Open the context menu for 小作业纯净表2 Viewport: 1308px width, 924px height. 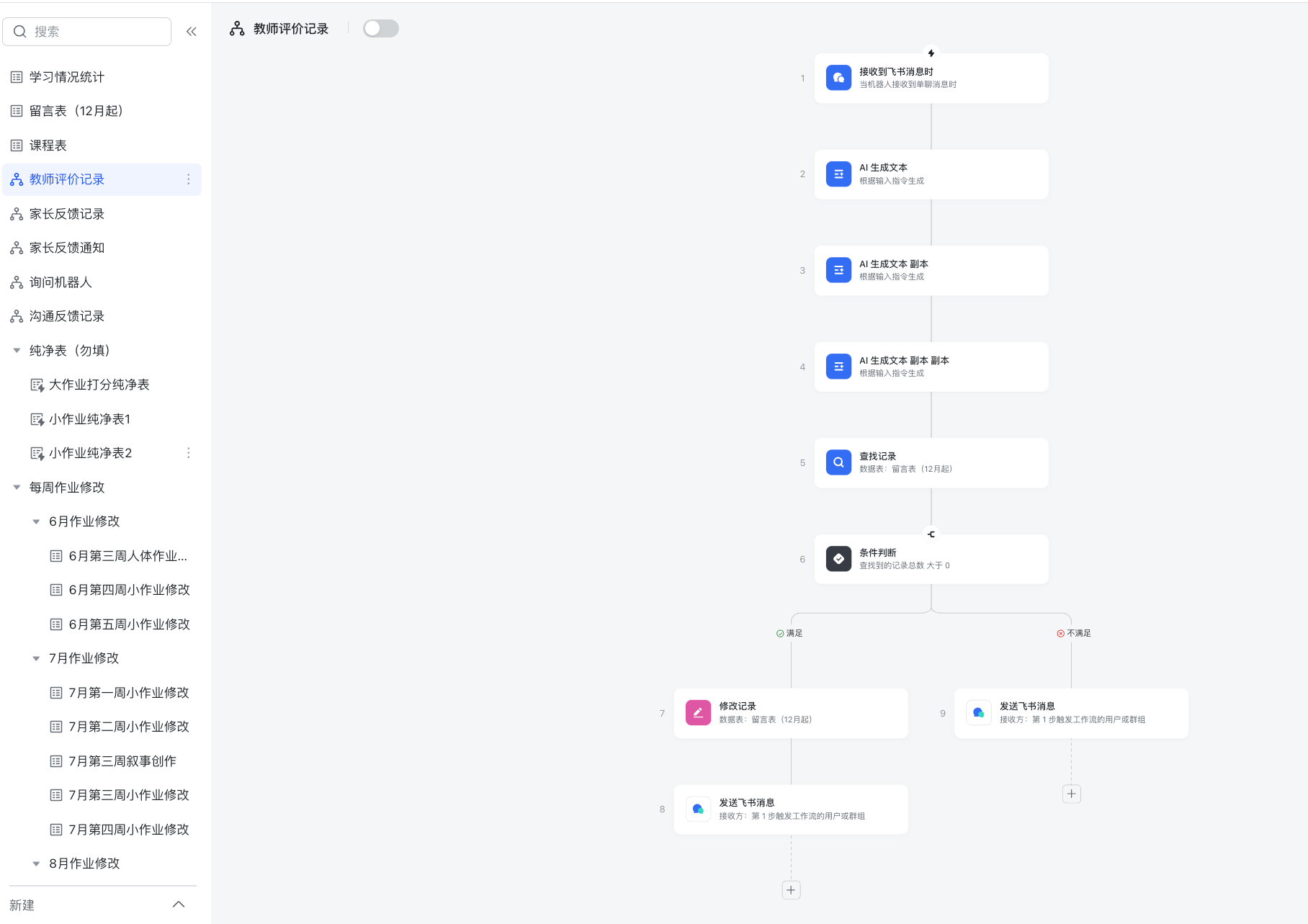click(x=189, y=452)
